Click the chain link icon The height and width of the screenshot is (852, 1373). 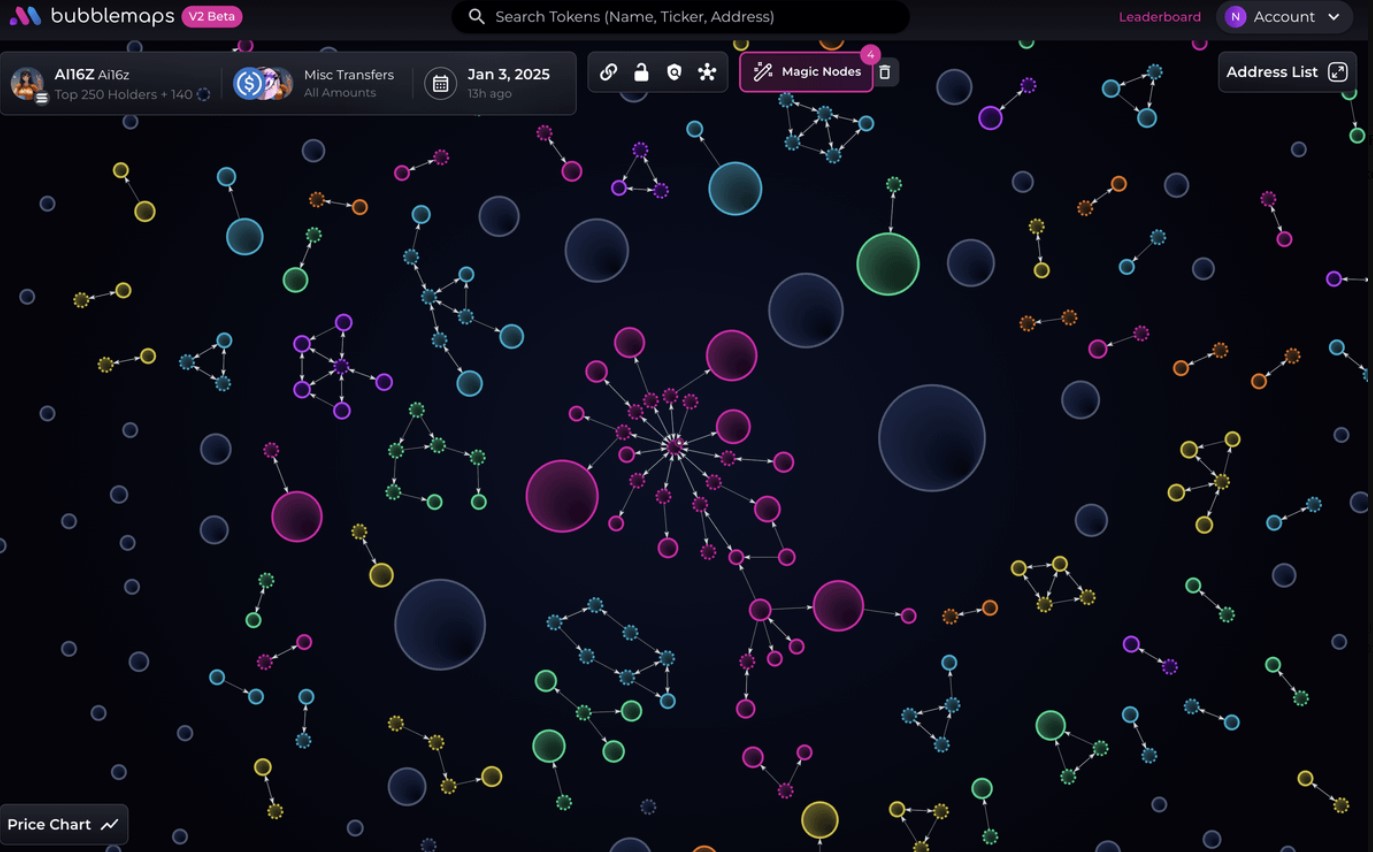coord(608,72)
